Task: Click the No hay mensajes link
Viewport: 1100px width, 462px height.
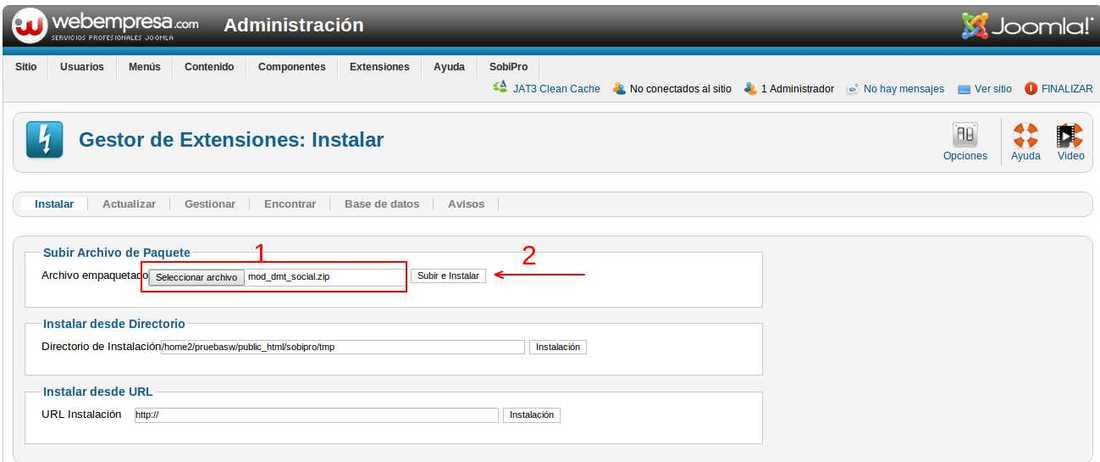Action: pos(904,89)
